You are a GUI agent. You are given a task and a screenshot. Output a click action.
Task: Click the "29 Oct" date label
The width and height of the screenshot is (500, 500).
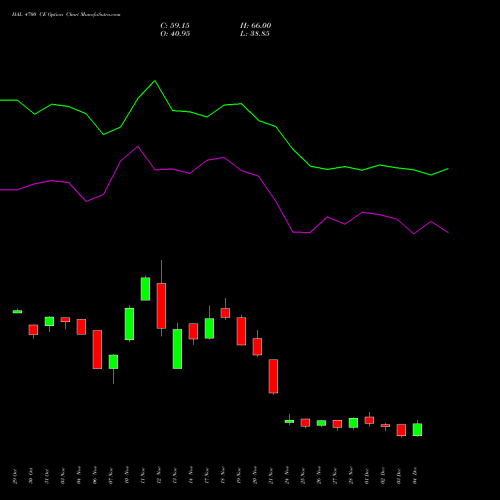pyautogui.click(x=15, y=476)
